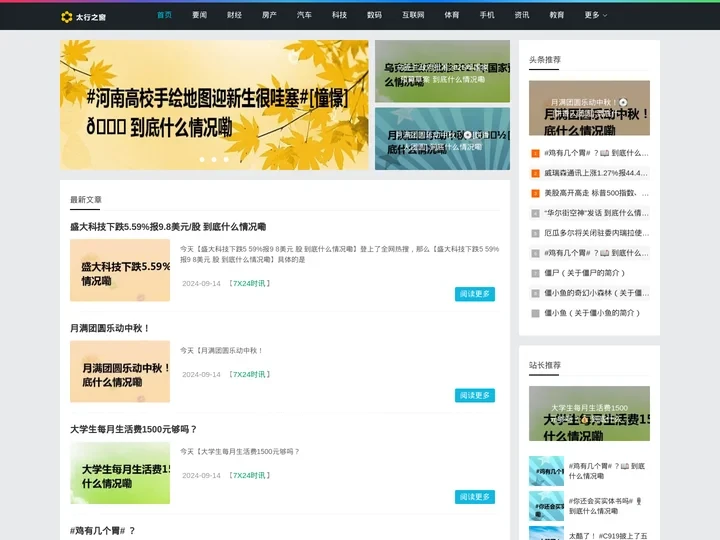Navigate to the 汽车 section
This screenshot has width=720, height=540.
pos(304,15)
